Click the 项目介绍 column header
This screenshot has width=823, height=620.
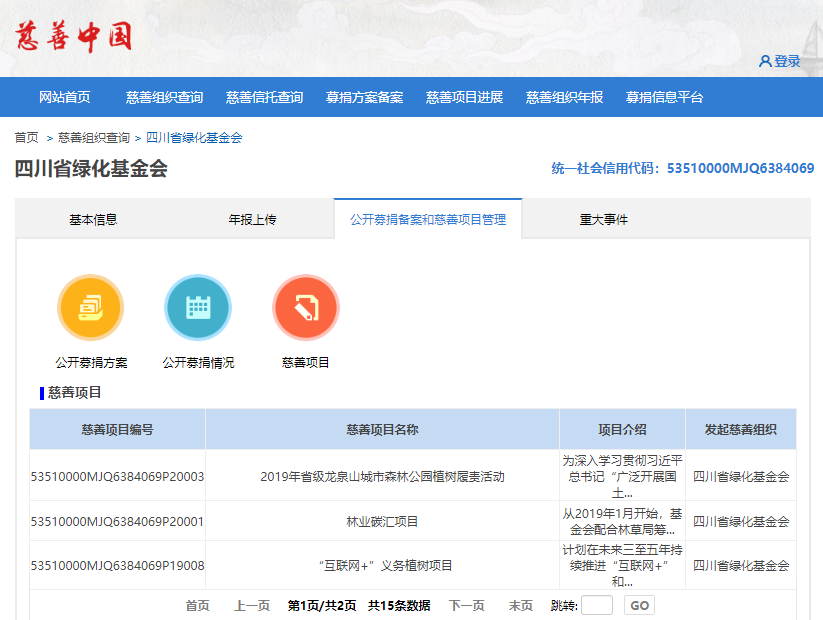(x=622, y=429)
